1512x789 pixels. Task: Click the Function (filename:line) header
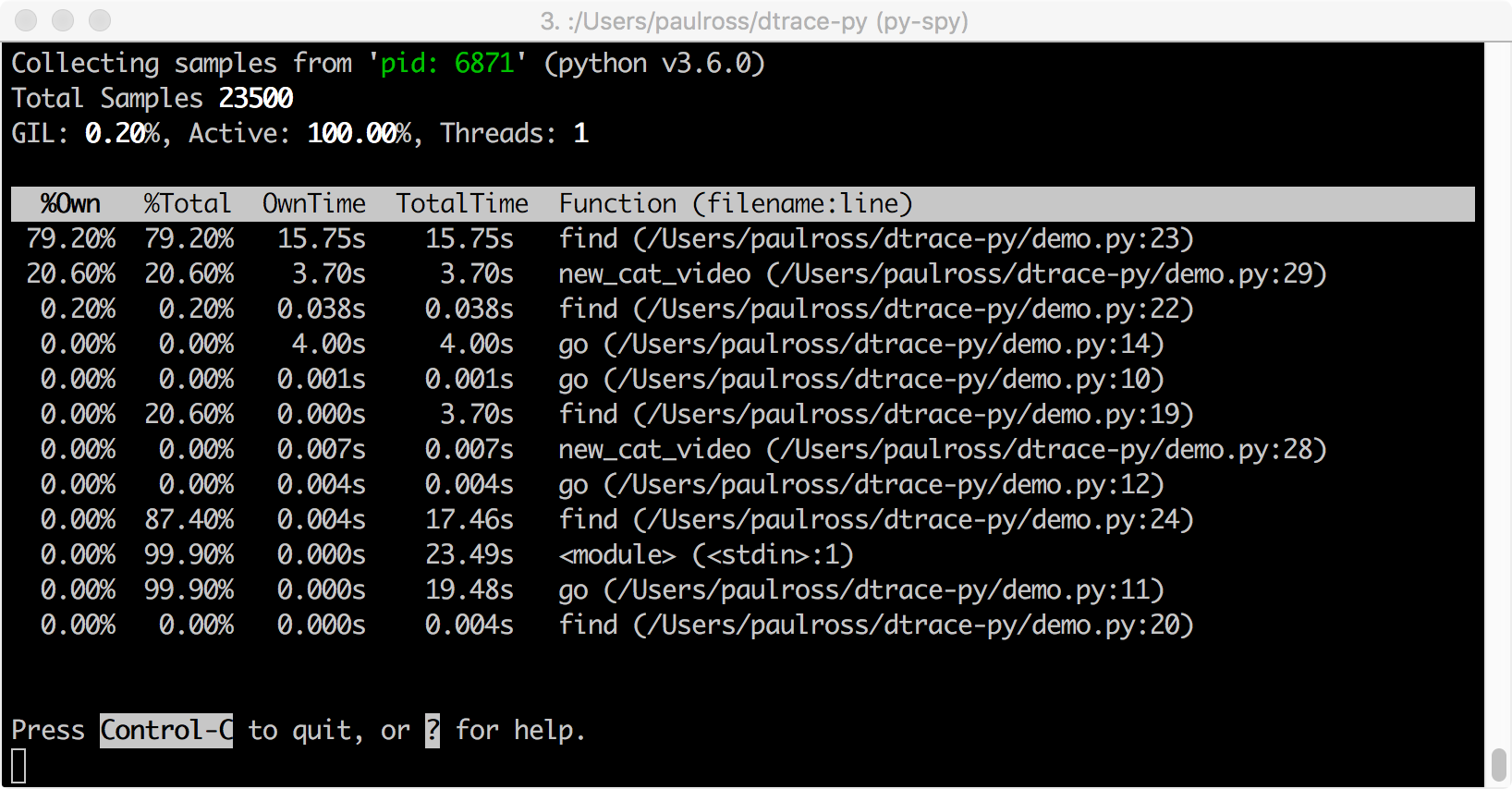[x=736, y=203]
